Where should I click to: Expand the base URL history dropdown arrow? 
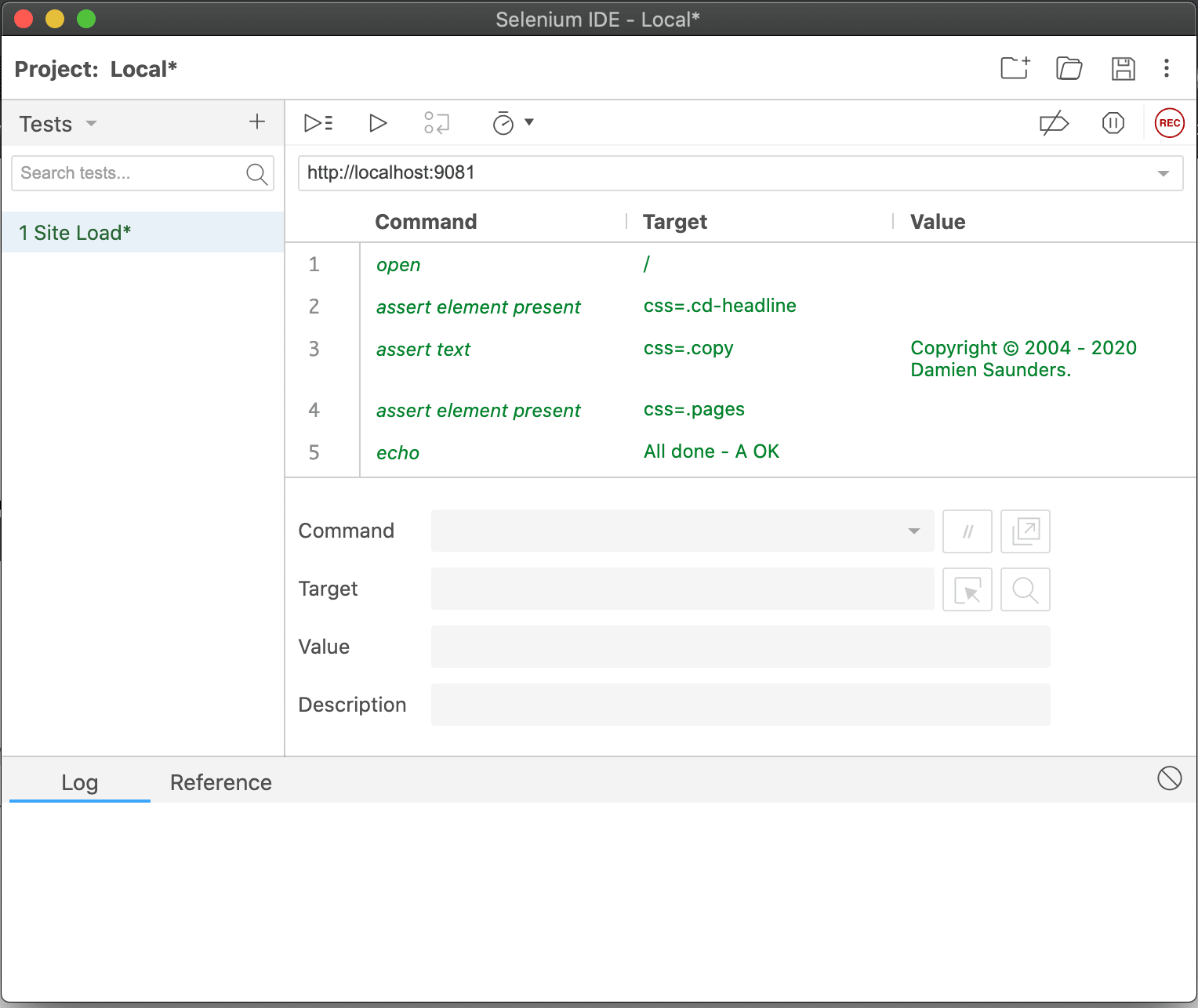click(1164, 173)
